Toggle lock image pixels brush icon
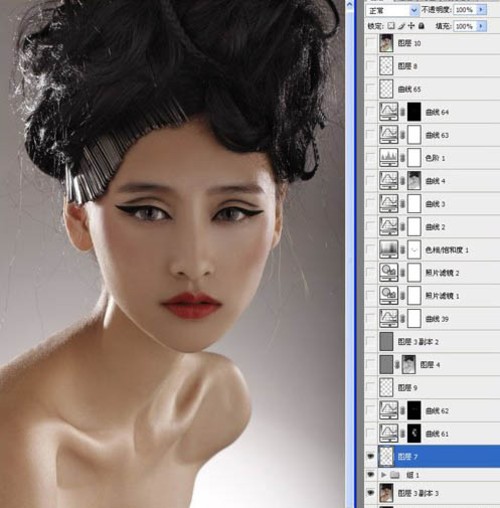 [x=402, y=26]
